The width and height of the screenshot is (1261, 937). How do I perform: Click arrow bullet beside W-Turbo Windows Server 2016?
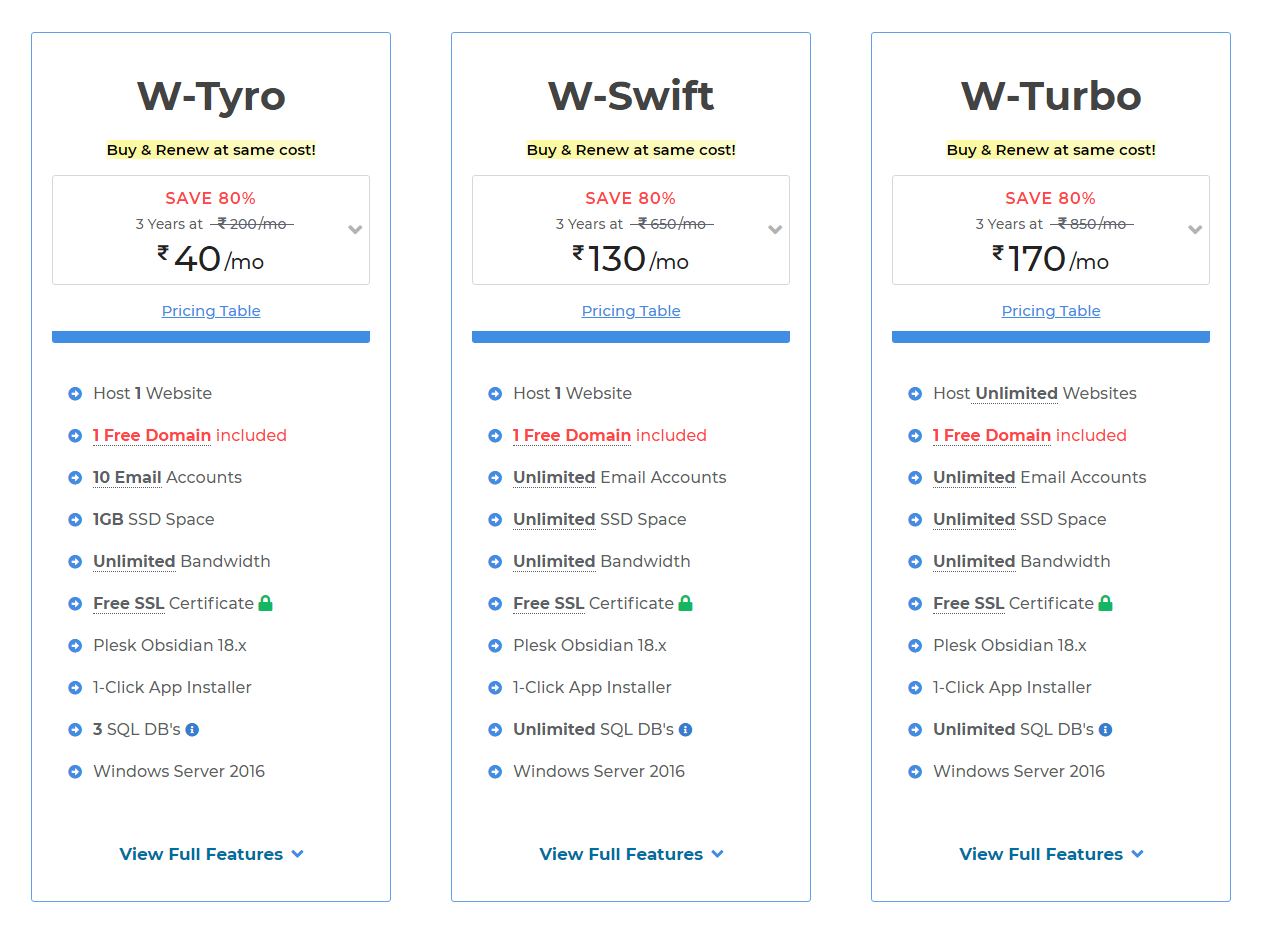click(915, 772)
